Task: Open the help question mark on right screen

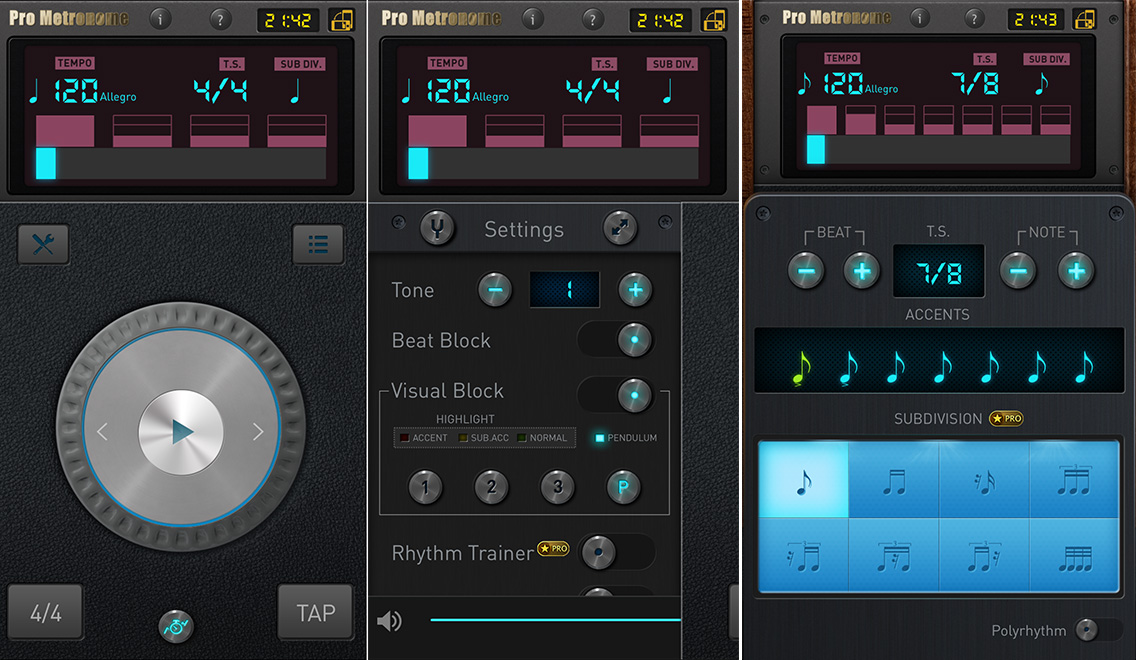Action: pyautogui.click(x=974, y=18)
